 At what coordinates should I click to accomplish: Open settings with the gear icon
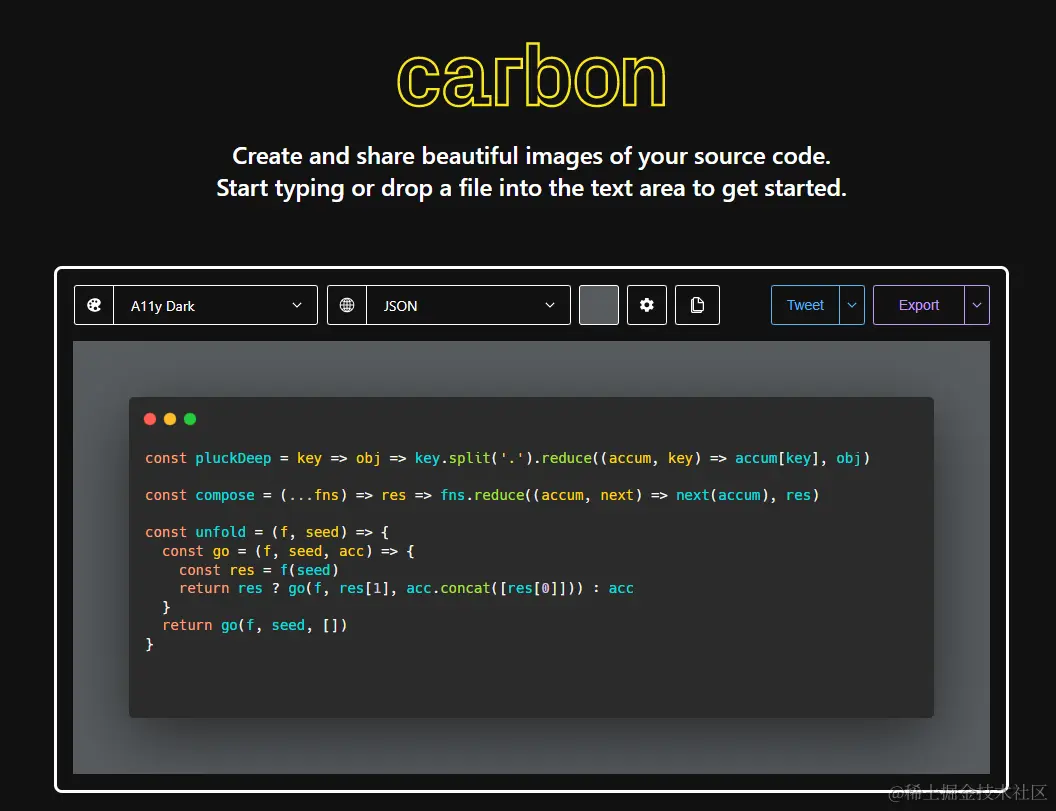pos(647,305)
